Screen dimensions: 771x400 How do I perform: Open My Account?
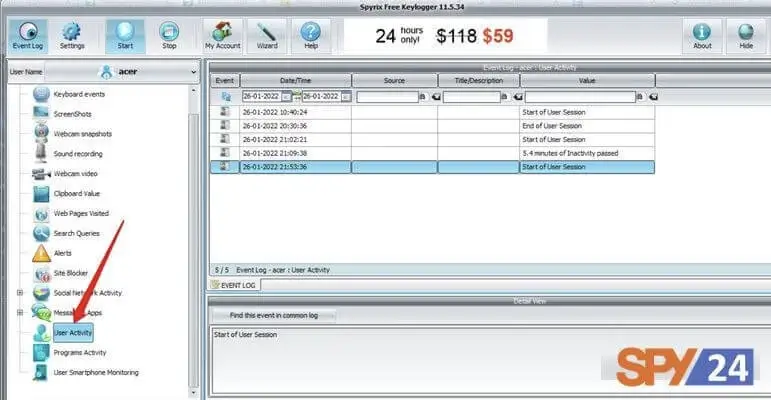coord(223,36)
